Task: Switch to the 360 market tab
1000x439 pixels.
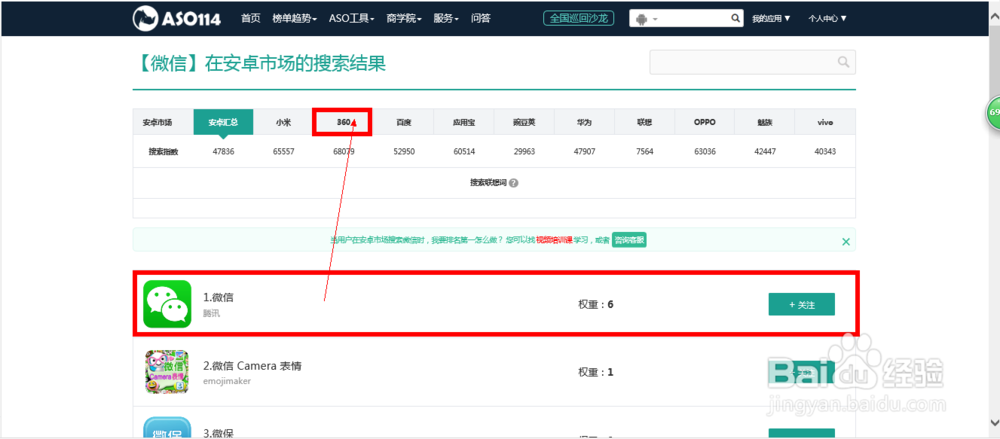Action: (x=344, y=122)
